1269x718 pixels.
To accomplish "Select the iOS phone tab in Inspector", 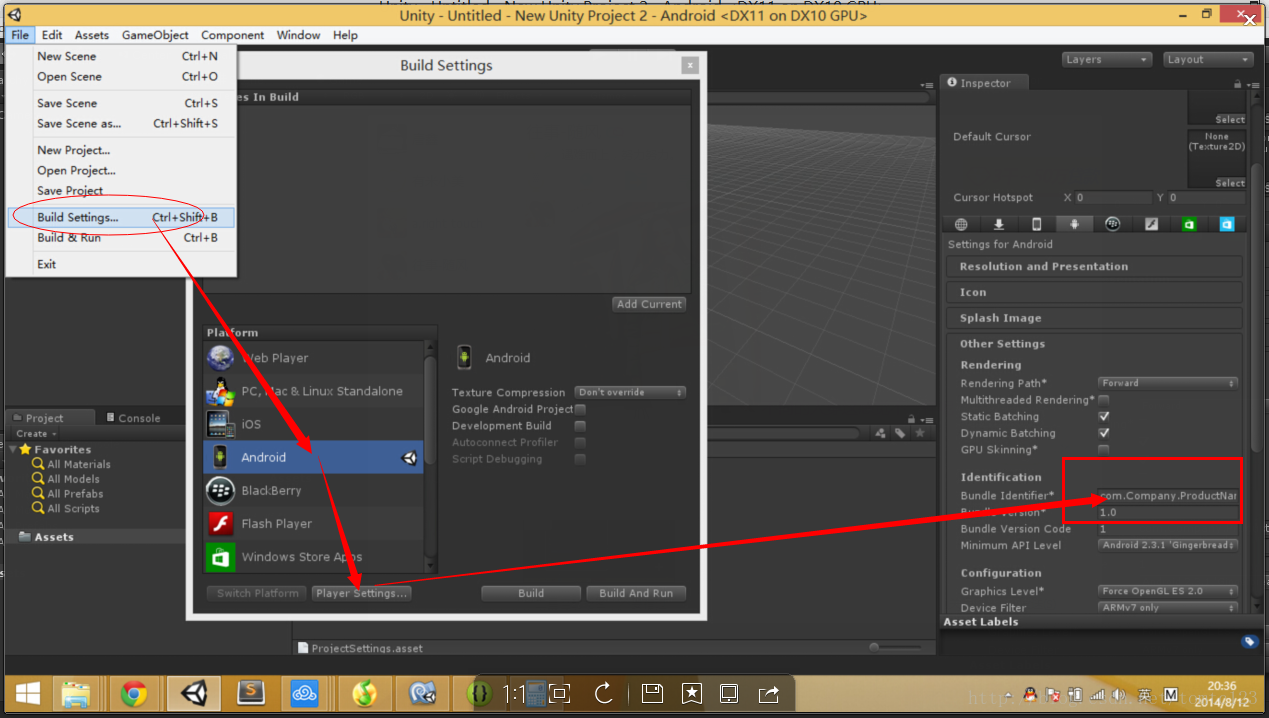I will (1037, 224).
